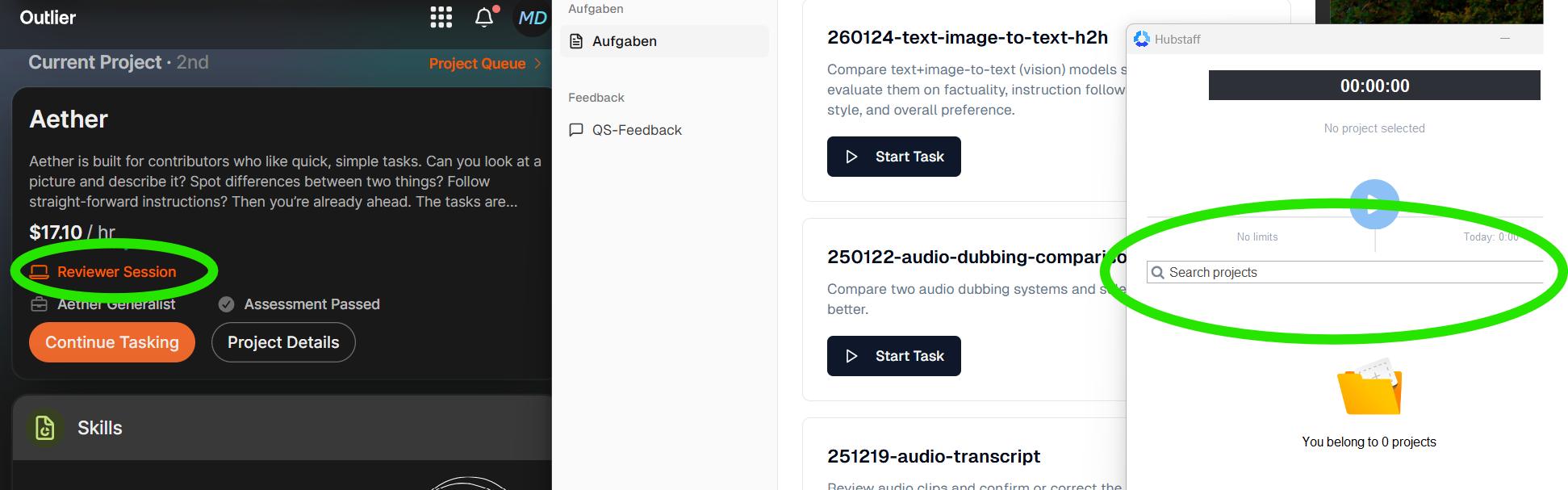The height and width of the screenshot is (490, 1568).
Task: Click Continue Tasking button
Action: (112, 342)
